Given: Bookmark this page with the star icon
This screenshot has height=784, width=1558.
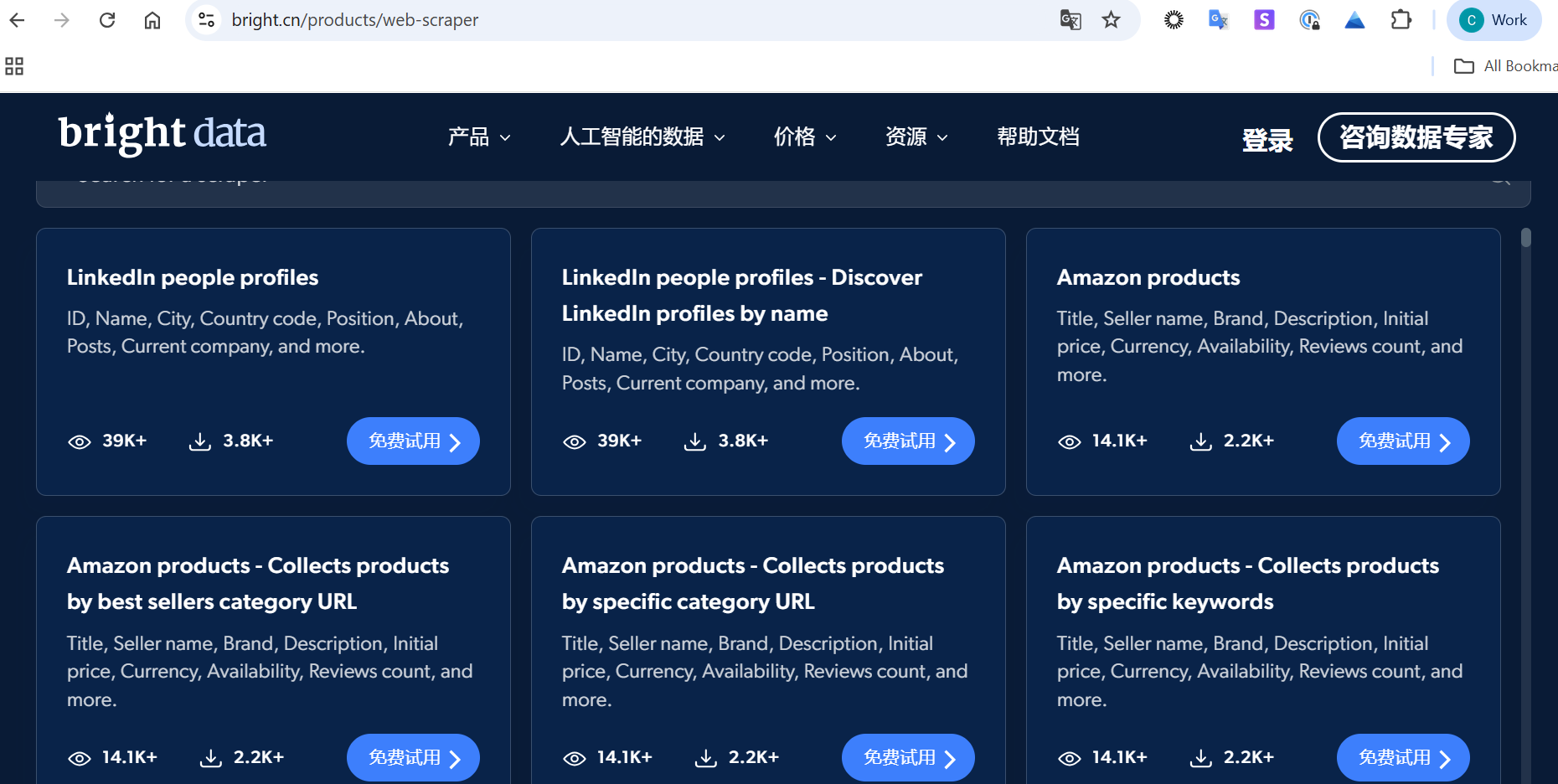Looking at the screenshot, I should pos(1111,20).
